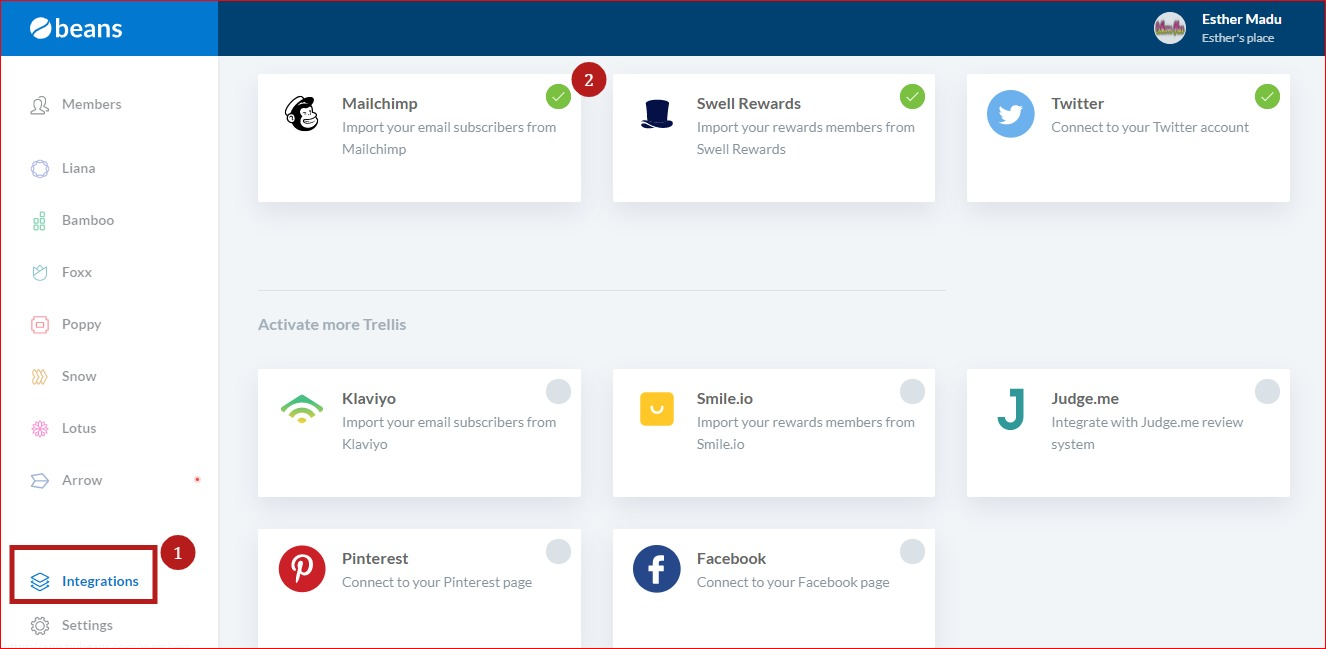
Task: Open the Members menu item
Action: [x=92, y=104]
